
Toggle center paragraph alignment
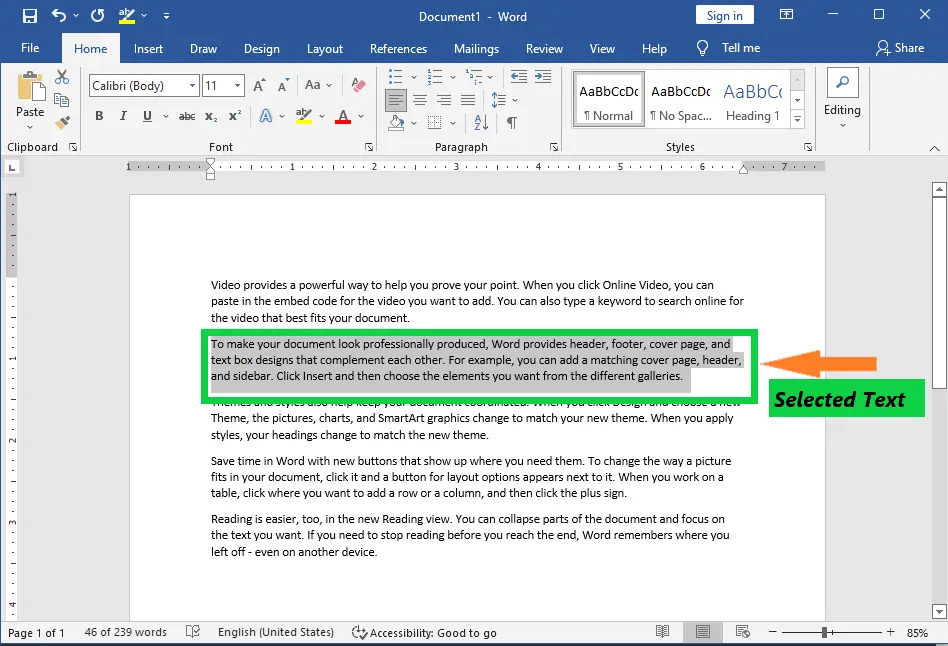coord(421,99)
